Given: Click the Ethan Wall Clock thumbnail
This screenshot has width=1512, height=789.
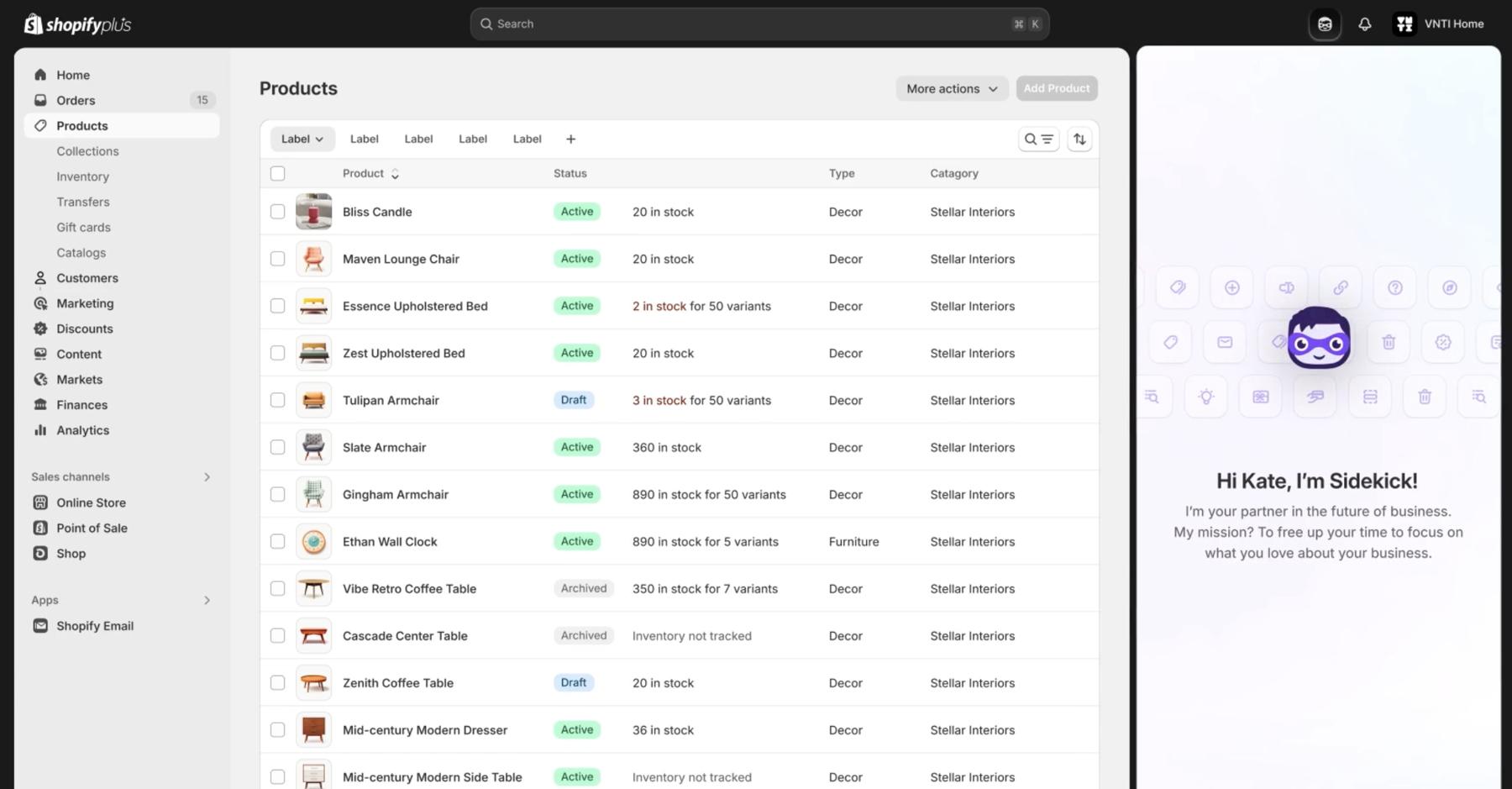Looking at the screenshot, I should [x=313, y=541].
